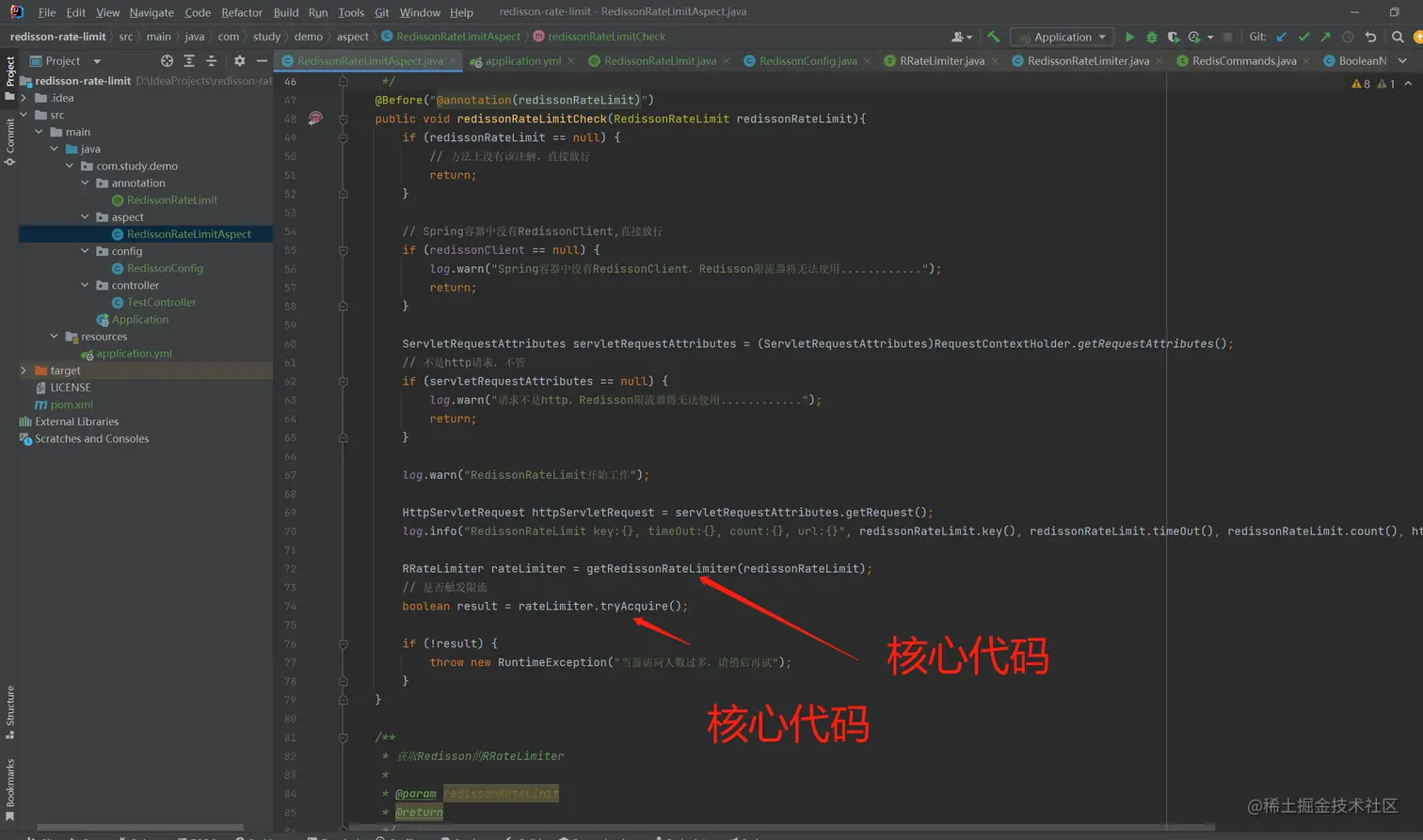
Task: Expand the target folder
Action: coord(24,371)
